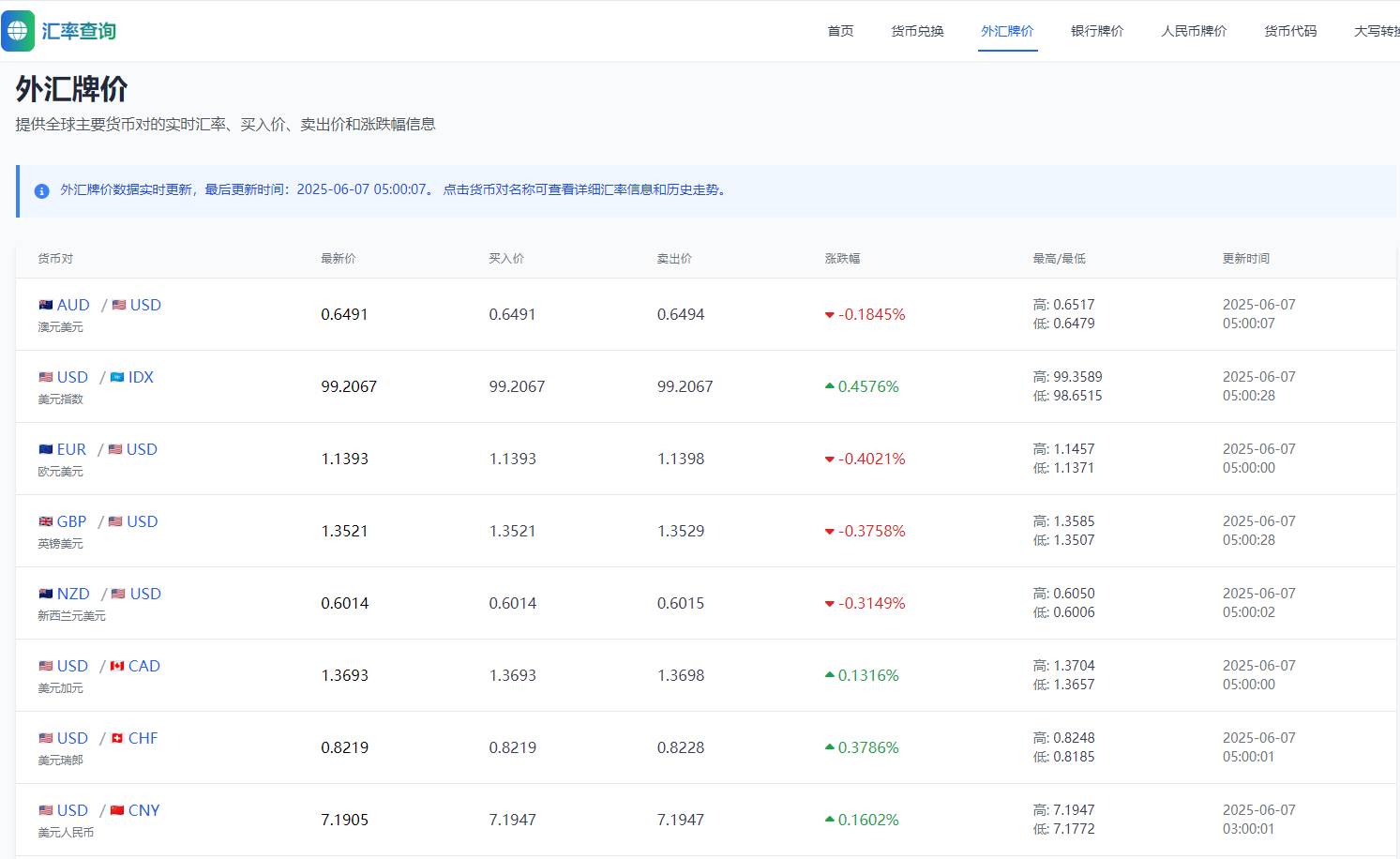Open the CAD currency link

(x=144, y=666)
